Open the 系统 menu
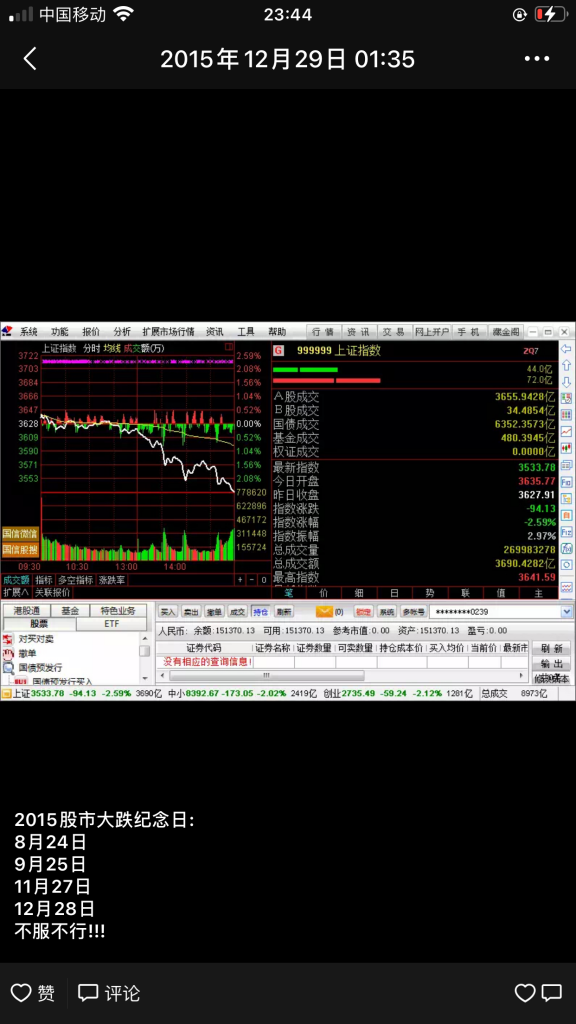The height and width of the screenshot is (1024, 576). pyautogui.click(x=28, y=332)
